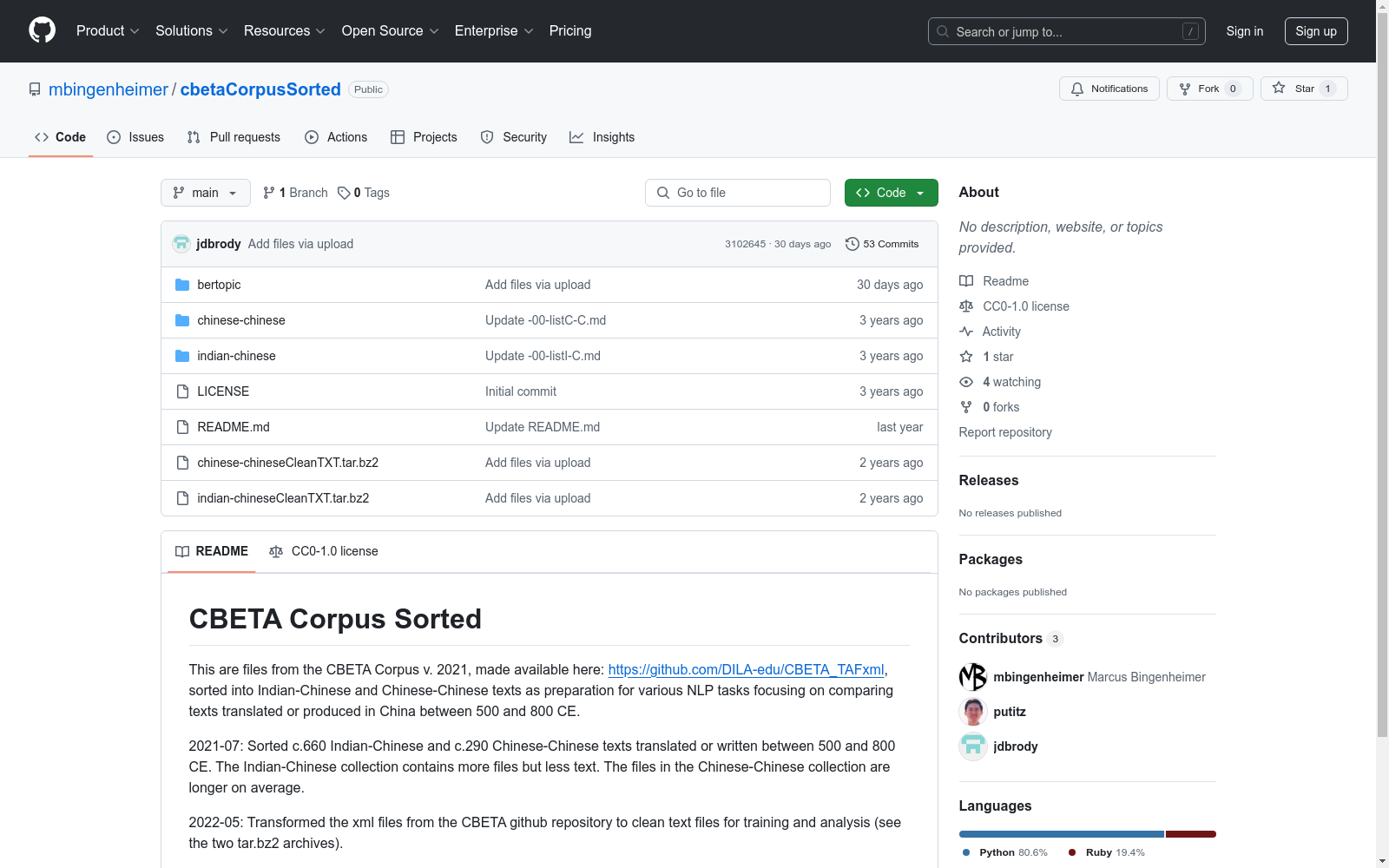The width and height of the screenshot is (1389, 868).
Task: Click the tag icon beside 0 Tags
Action: point(344,193)
